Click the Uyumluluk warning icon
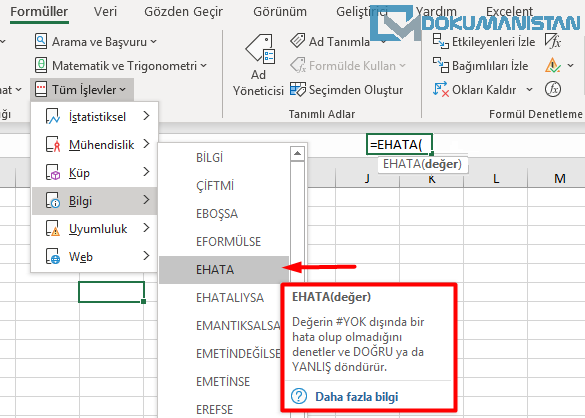This screenshot has height=418, width=585. pos(52,228)
